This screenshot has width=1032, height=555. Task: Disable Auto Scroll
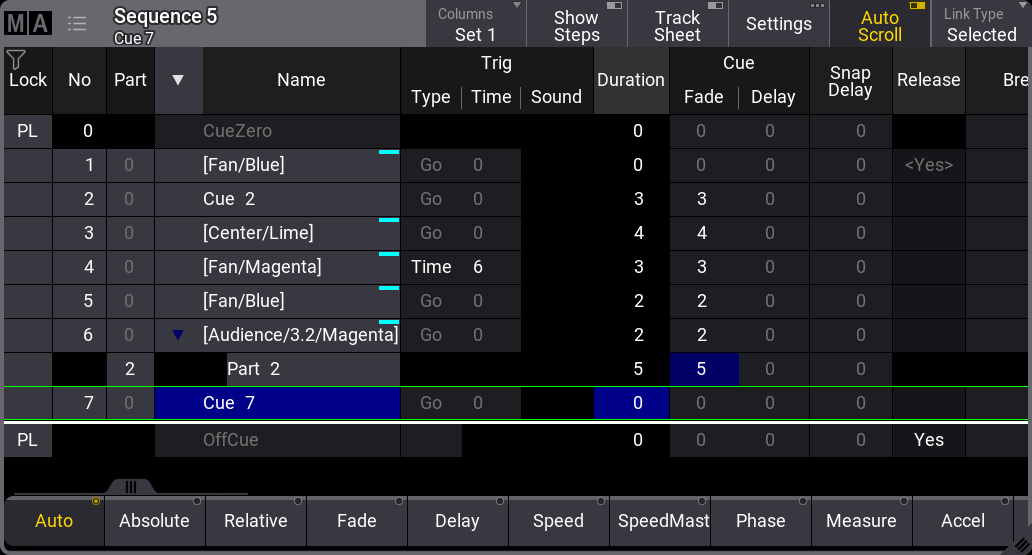pyautogui.click(x=879, y=25)
